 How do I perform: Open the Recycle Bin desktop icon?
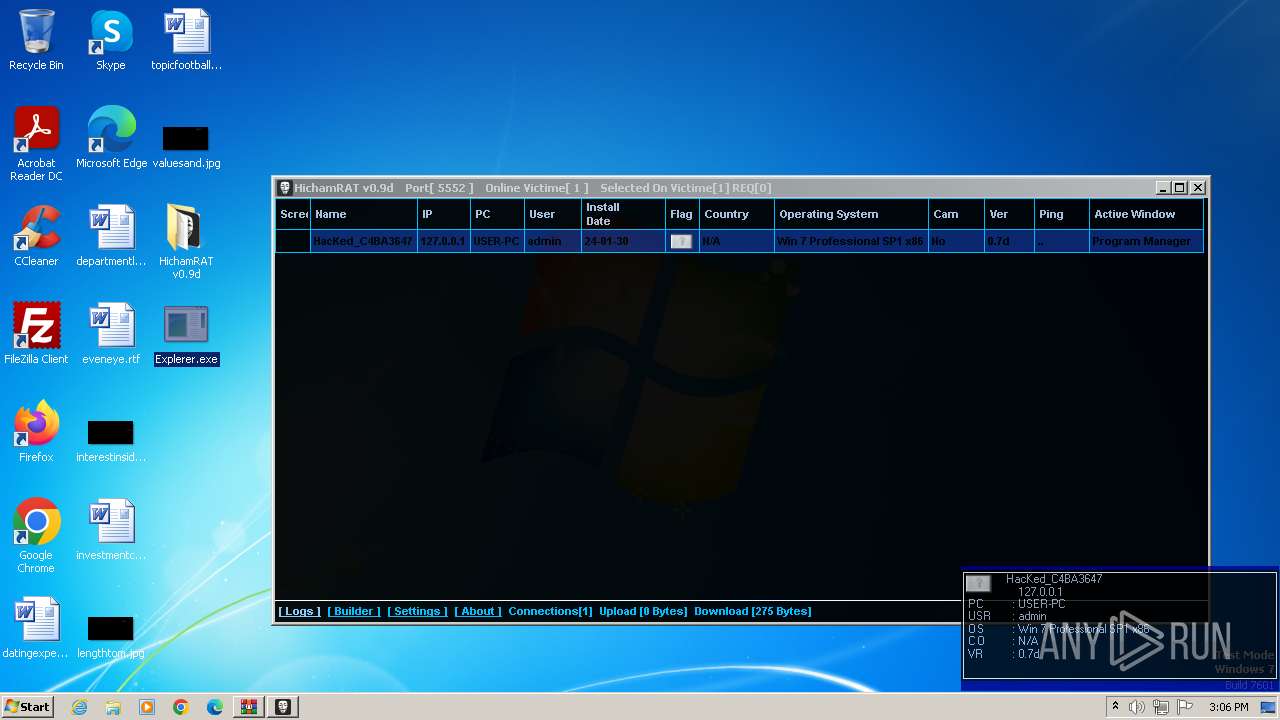pyautogui.click(x=36, y=41)
